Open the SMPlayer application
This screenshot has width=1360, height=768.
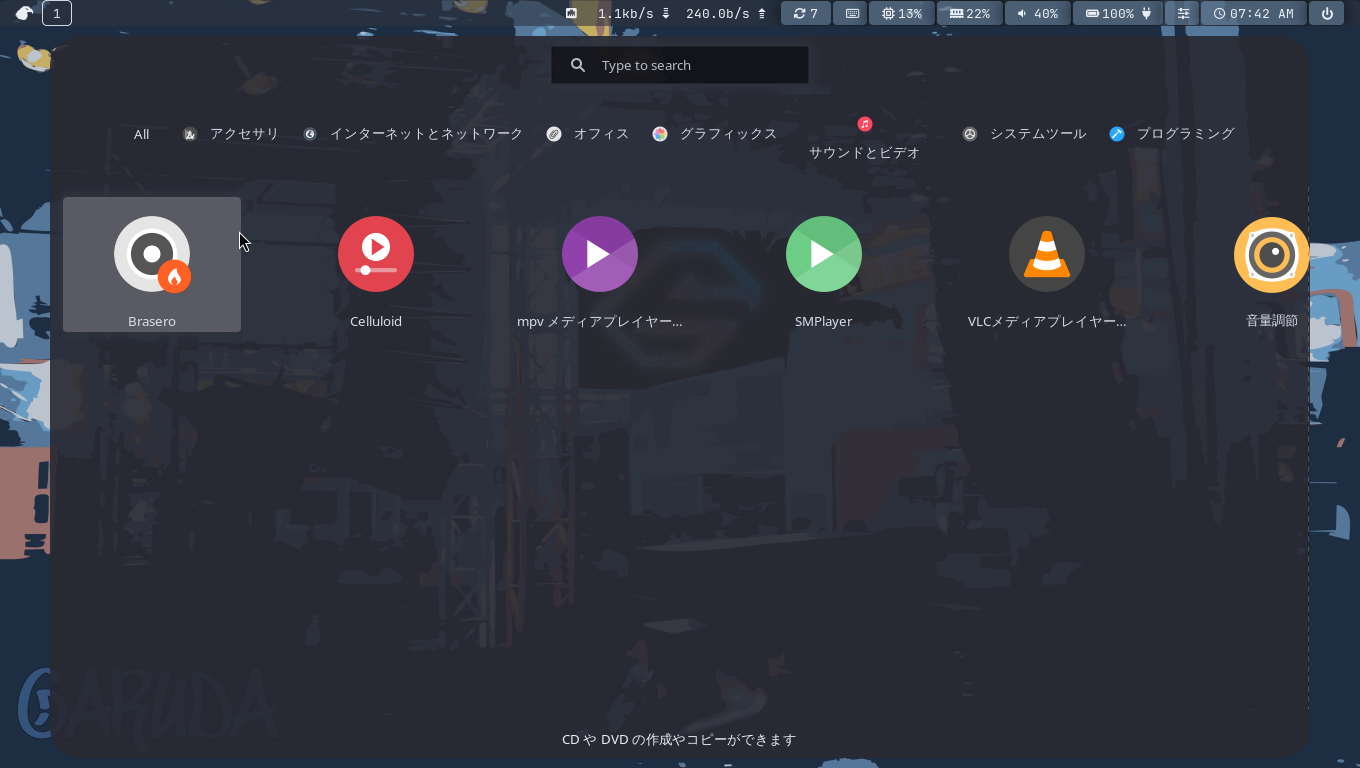click(x=824, y=264)
